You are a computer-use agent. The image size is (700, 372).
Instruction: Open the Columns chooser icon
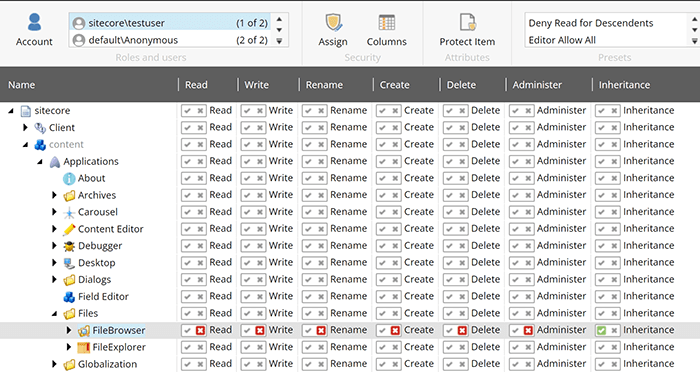387,22
